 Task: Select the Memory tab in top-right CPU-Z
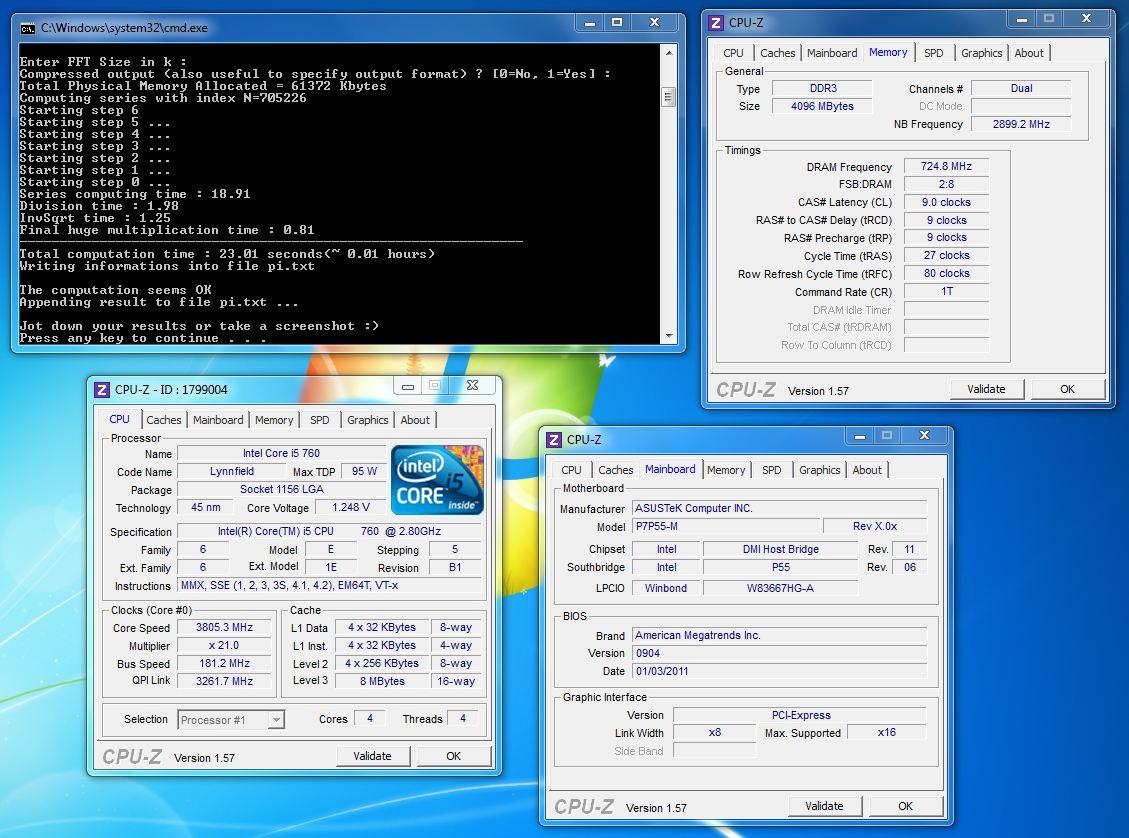[888, 52]
